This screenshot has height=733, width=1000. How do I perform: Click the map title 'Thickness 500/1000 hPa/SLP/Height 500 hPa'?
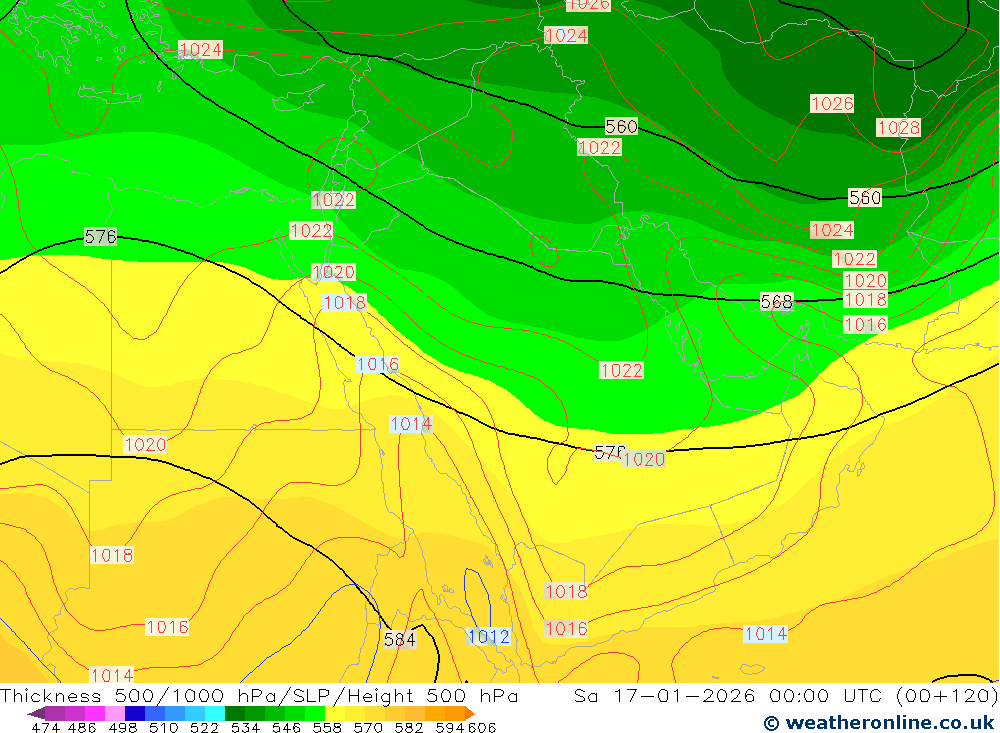click(x=259, y=695)
